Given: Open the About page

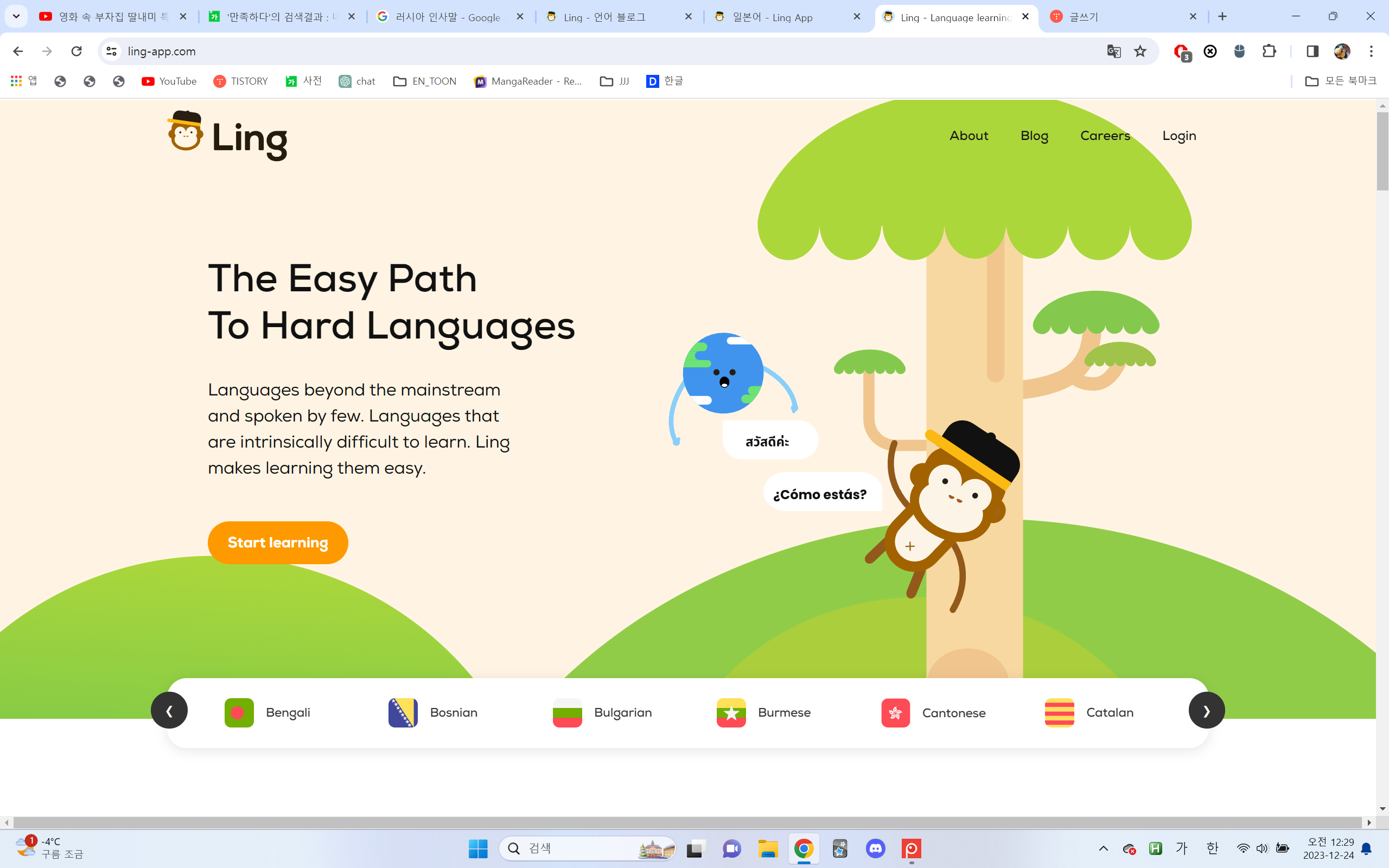Looking at the screenshot, I should (x=969, y=136).
